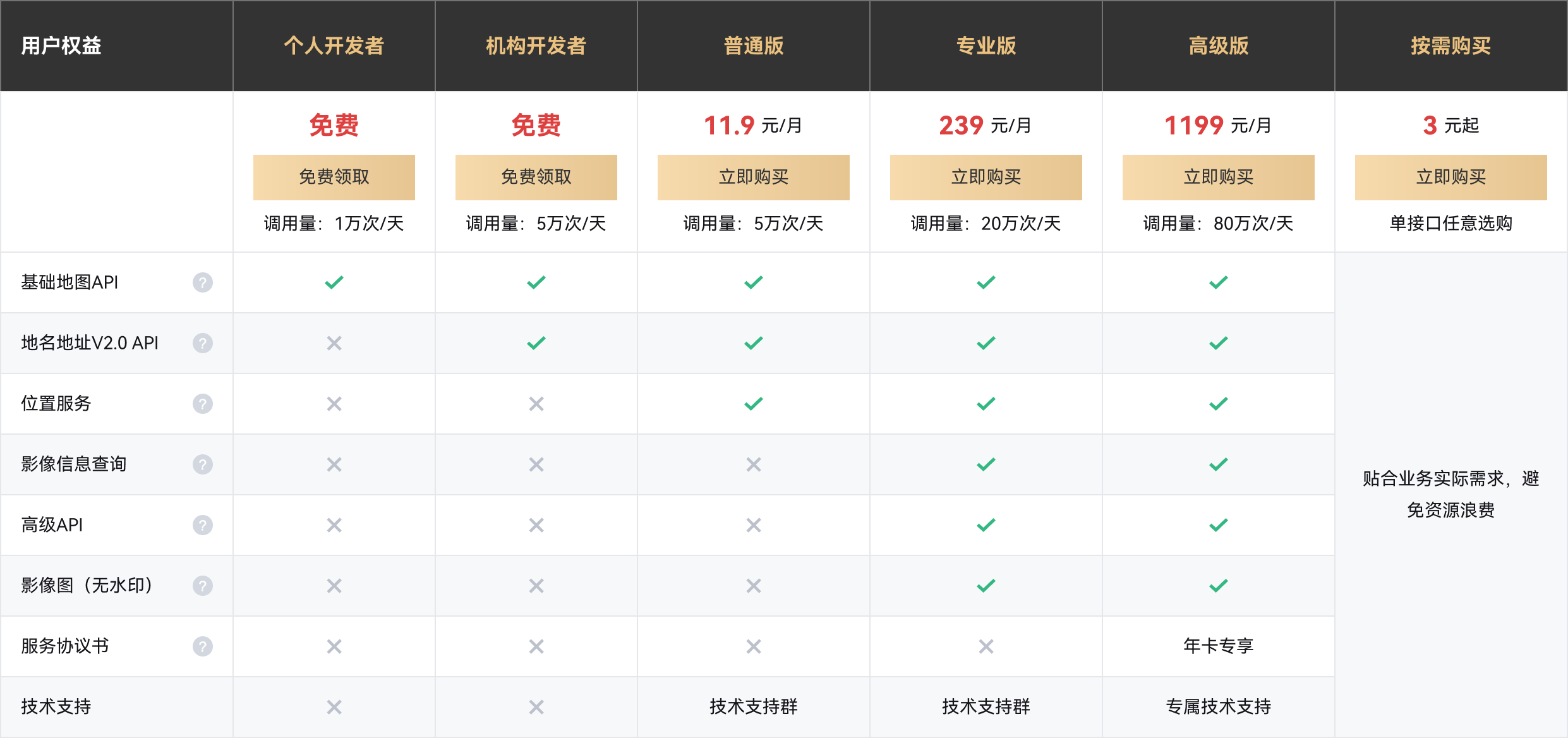This screenshot has height=738, width=1568.
Task: Buy the 专业版 plan with 立即购买
Action: pyautogui.click(x=986, y=177)
